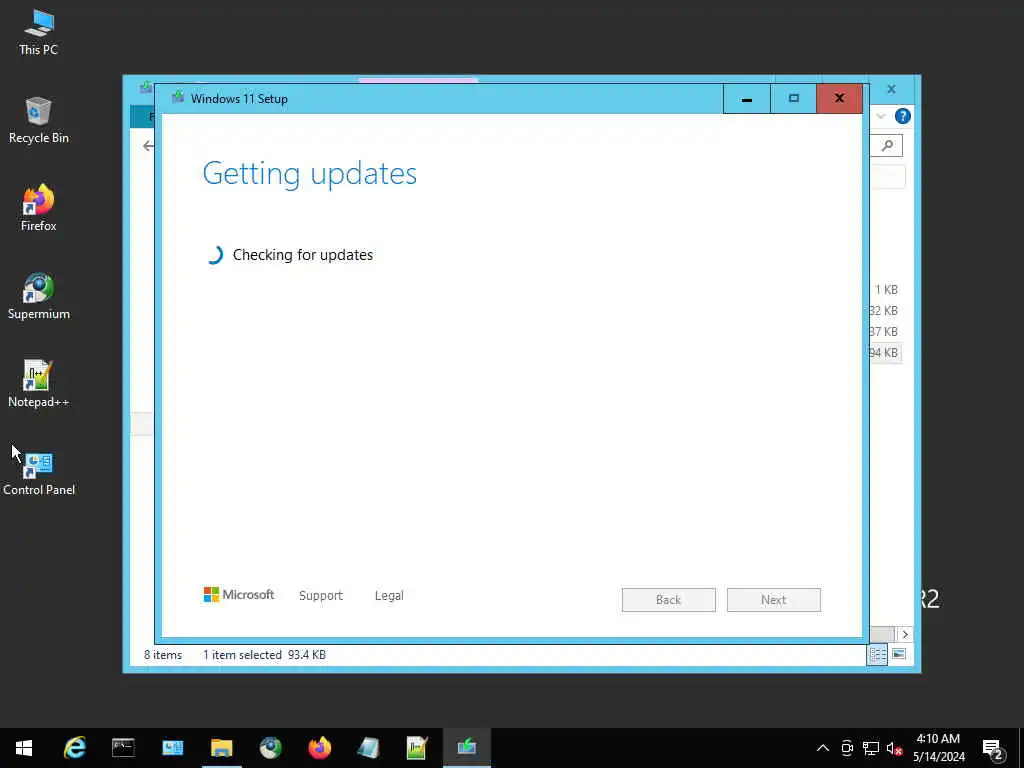The image size is (1024, 768).
Task: Close the Windows 11 Setup window
Action: click(839, 99)
